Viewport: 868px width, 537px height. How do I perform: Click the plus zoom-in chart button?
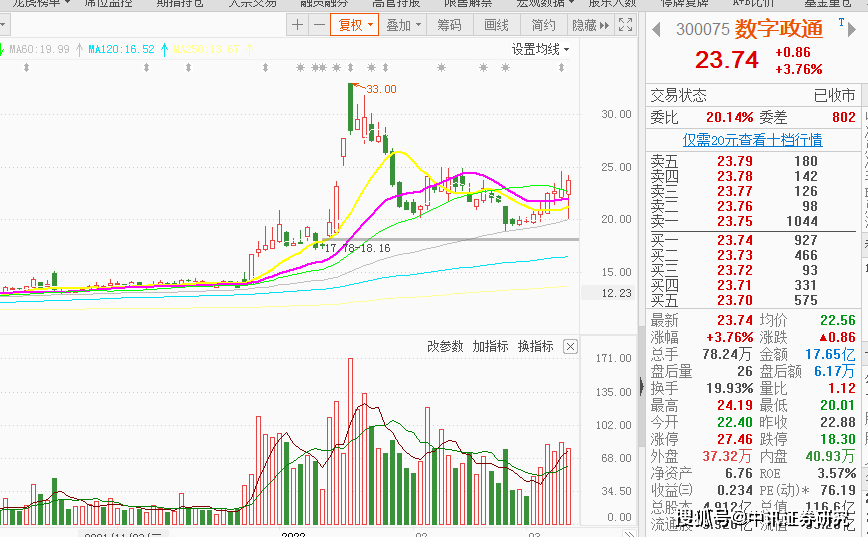pyautogui.click(x=297, y=25)
